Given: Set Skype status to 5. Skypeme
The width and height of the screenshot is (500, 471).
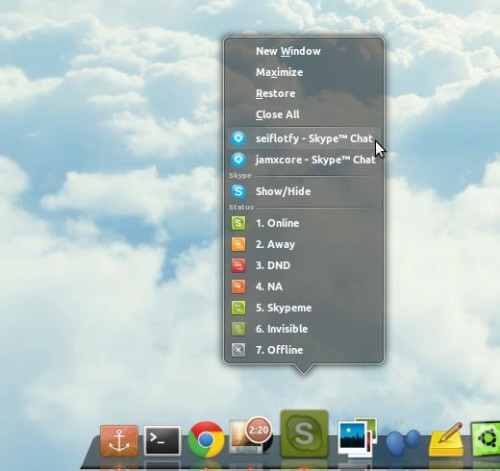Looking at the screenshot, I should coord(303,308).
